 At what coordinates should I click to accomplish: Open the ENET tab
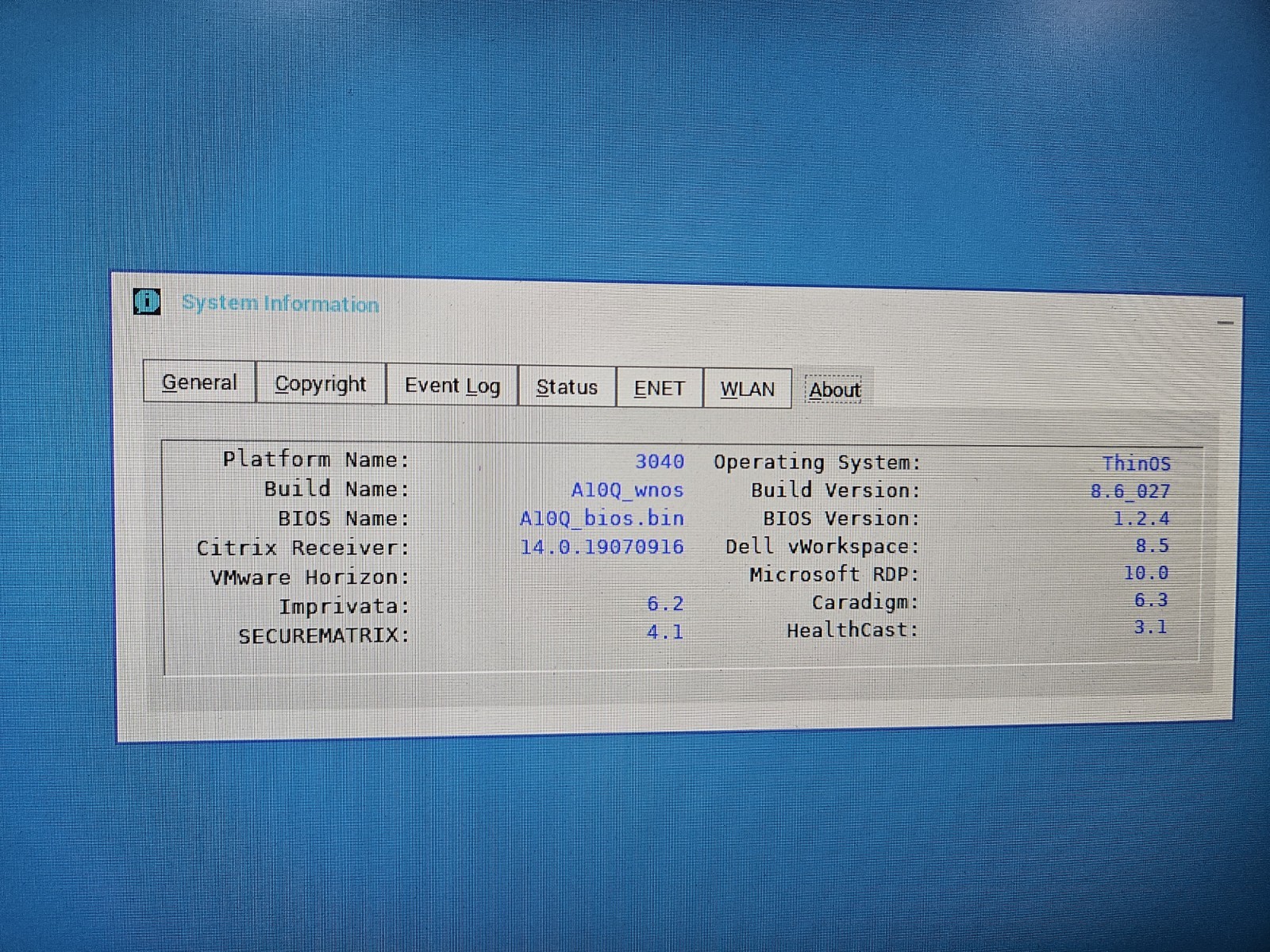click(660, 388)
